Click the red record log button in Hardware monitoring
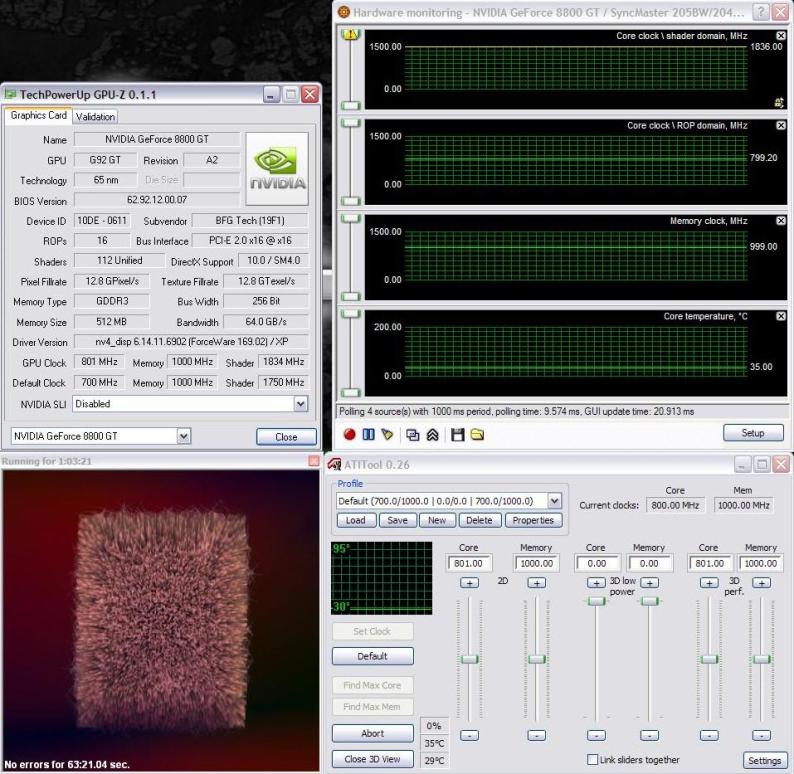Screen dimensions: 794x774 pyautogui.click(x=349, y=434)
